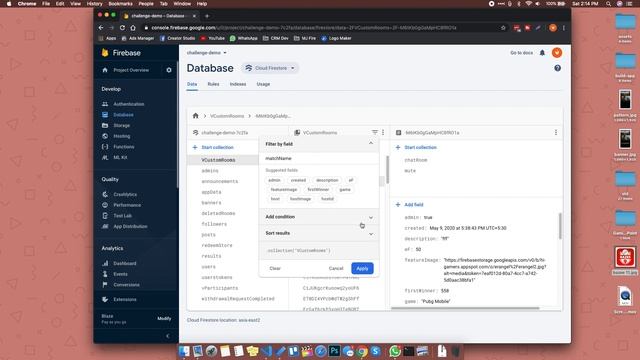Go back in Chrome browser
The width and height of the screenshot is (640, 360).
pos(101,28)
